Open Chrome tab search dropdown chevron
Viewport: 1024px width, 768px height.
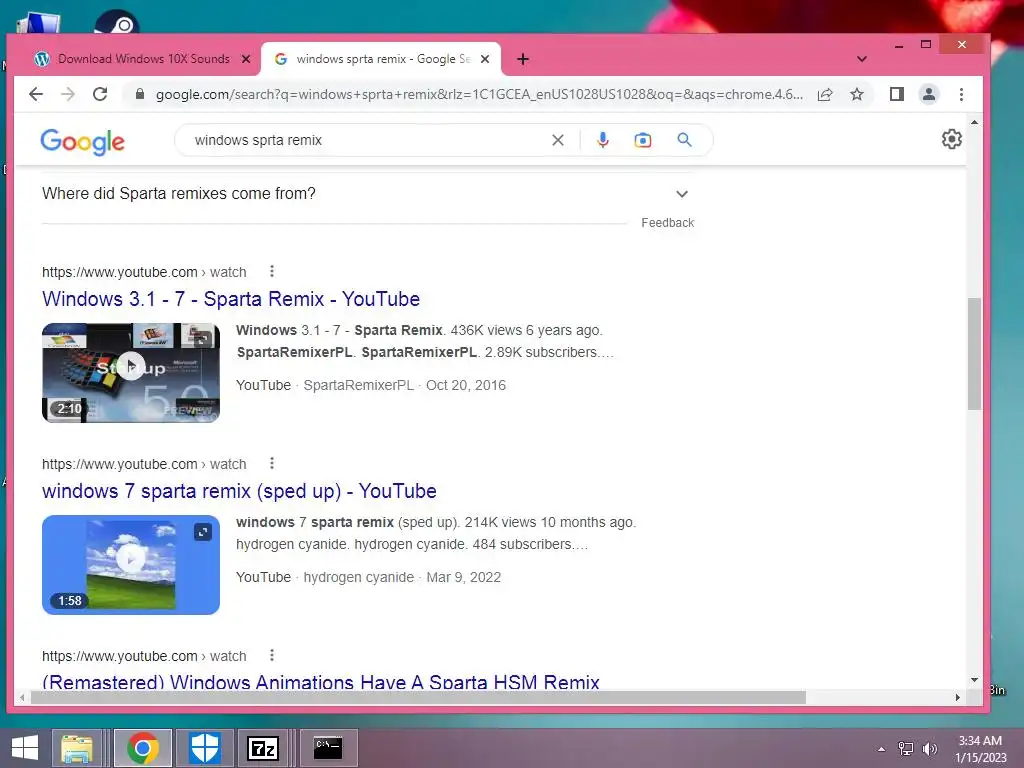862,59
